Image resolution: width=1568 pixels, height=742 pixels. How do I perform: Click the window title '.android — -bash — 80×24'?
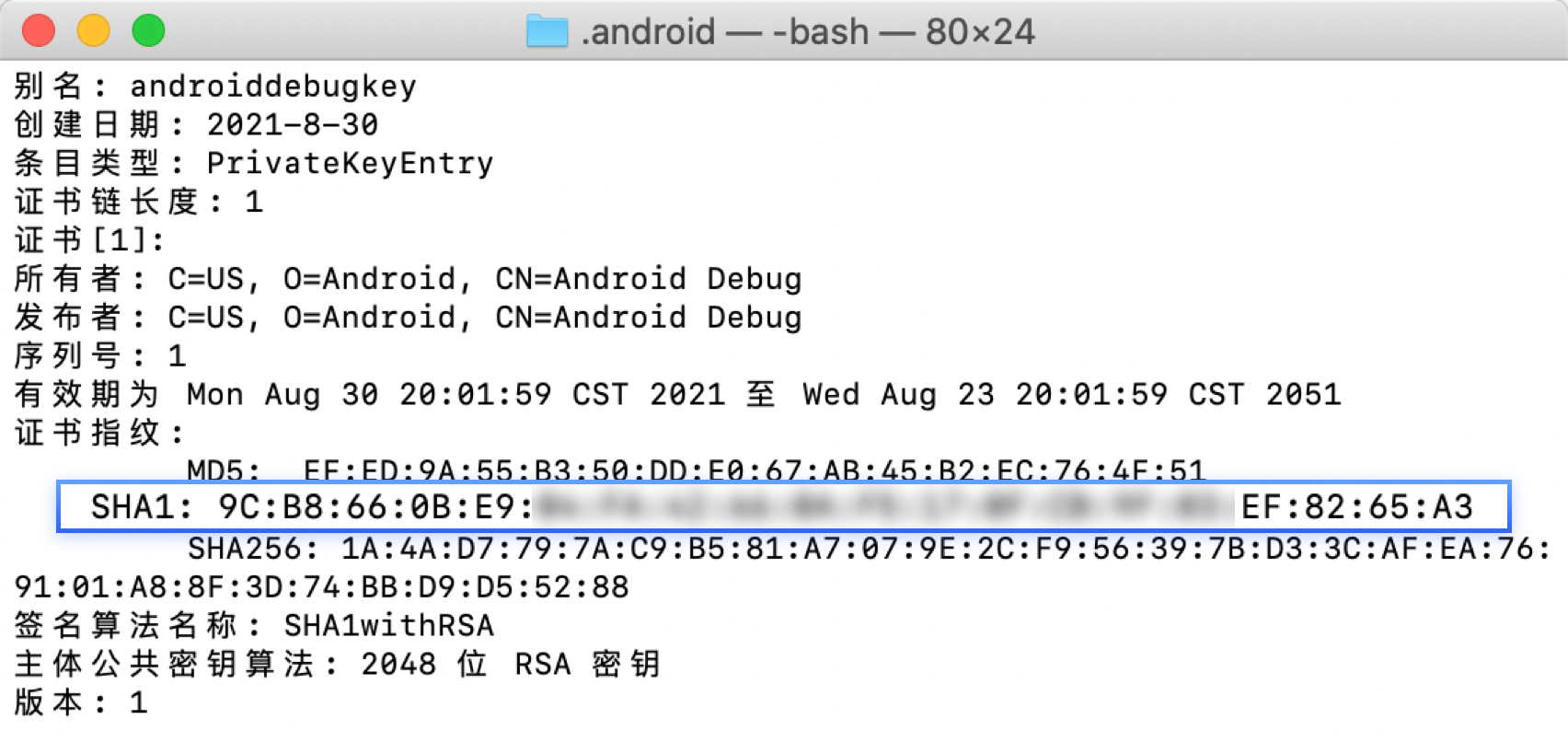[x=808, y=32]
